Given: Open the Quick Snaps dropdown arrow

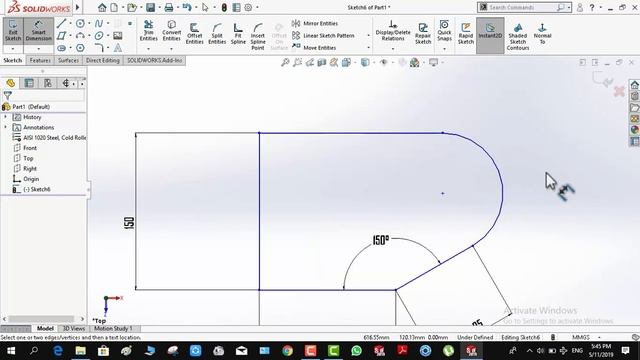Looking at the screenshot, I should pos(444,49).
